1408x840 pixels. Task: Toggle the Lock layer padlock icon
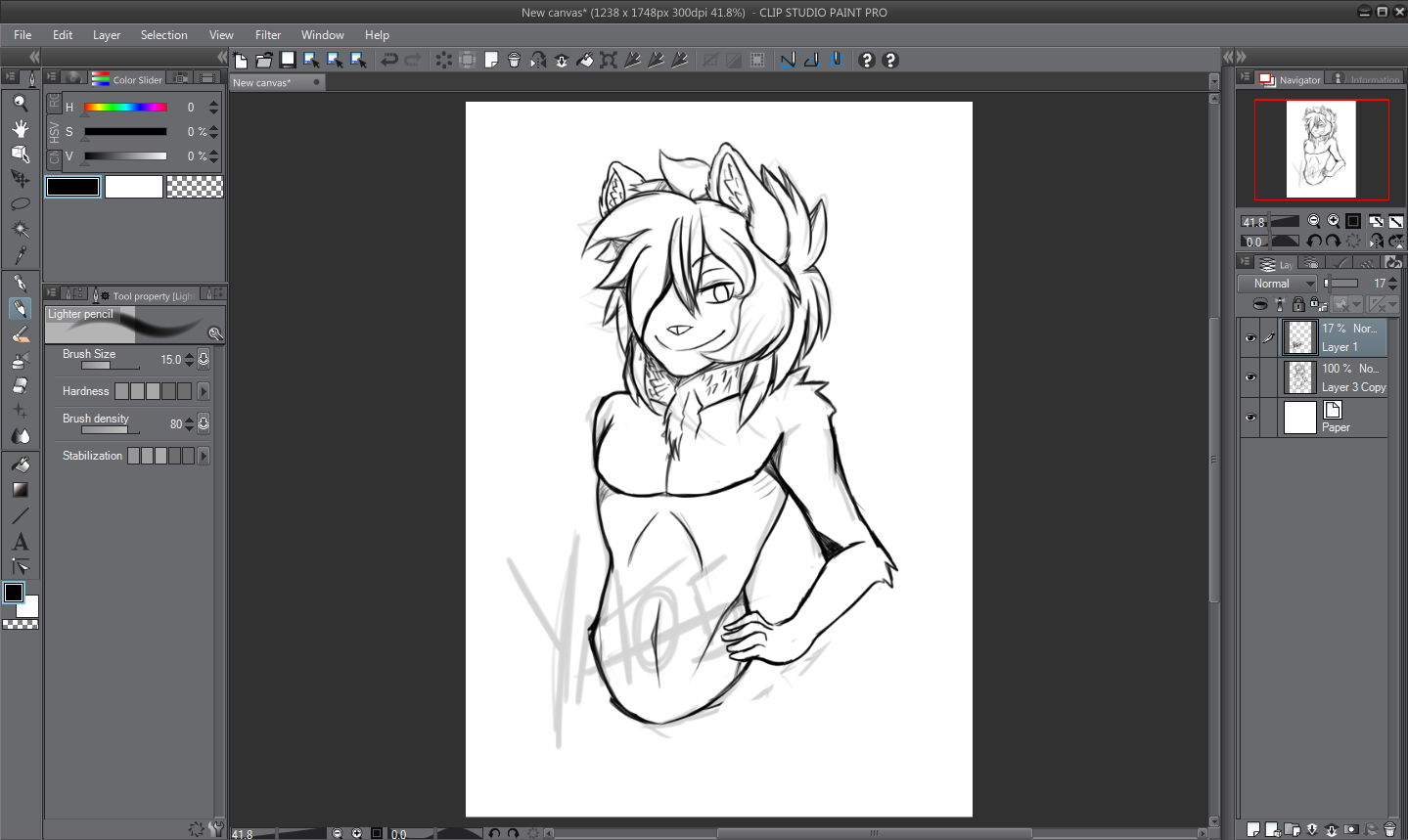click(x=1298, y=304)
